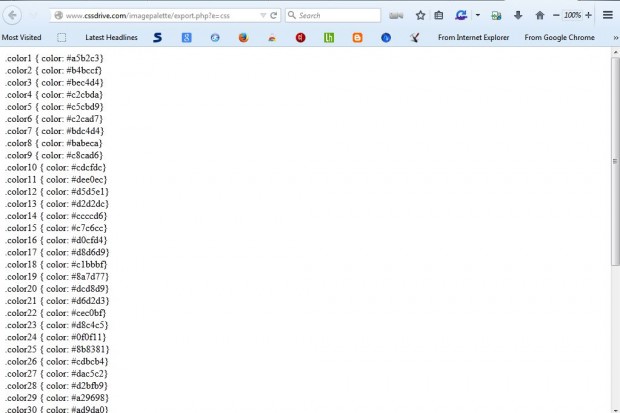Click the line '.color15 { color: #c7c6cc}'

tap(56, 228)
